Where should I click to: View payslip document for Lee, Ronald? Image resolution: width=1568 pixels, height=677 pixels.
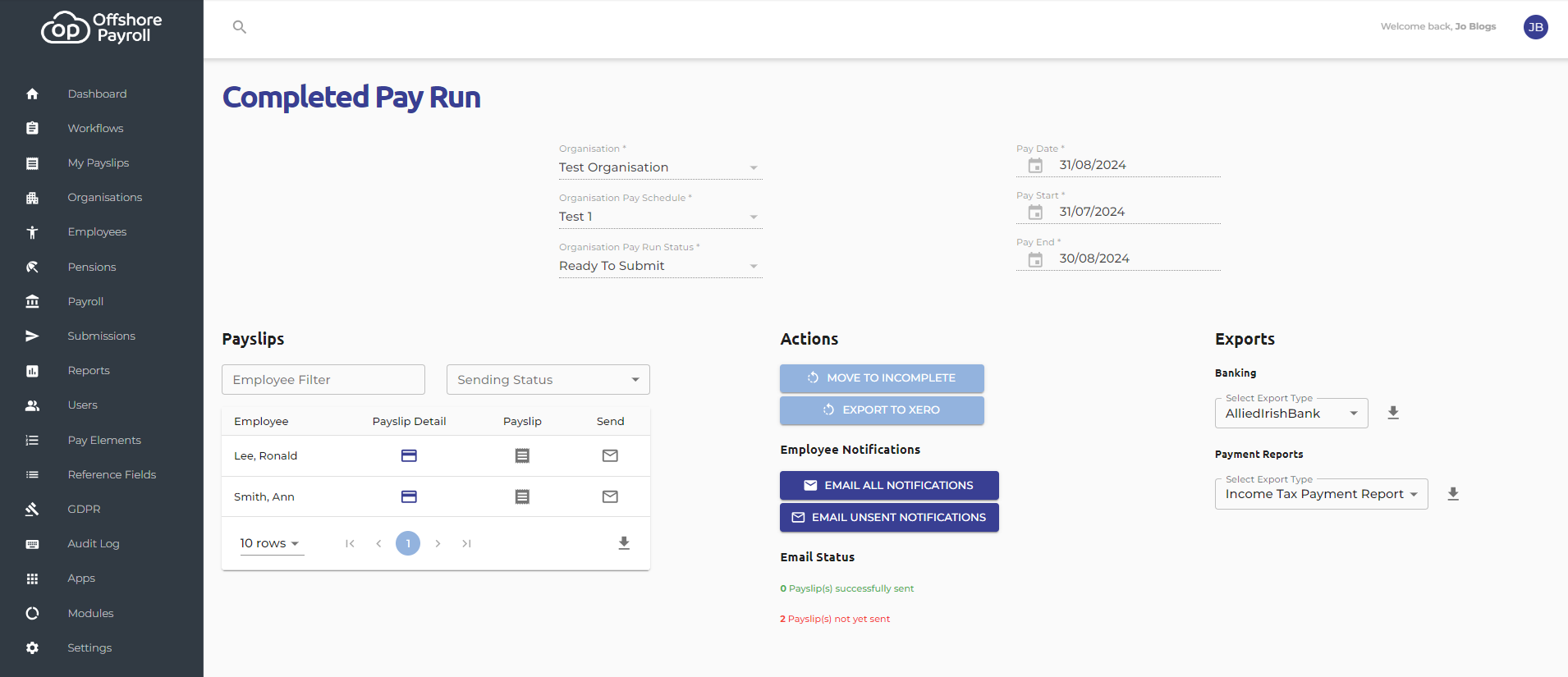point(522,455)
